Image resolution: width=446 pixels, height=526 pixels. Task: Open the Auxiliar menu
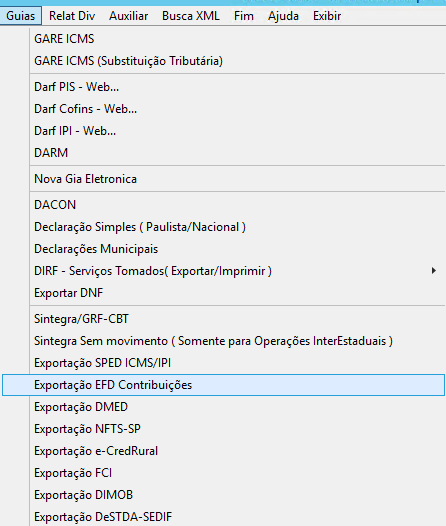pyautogui.click(x=128, y=16)
